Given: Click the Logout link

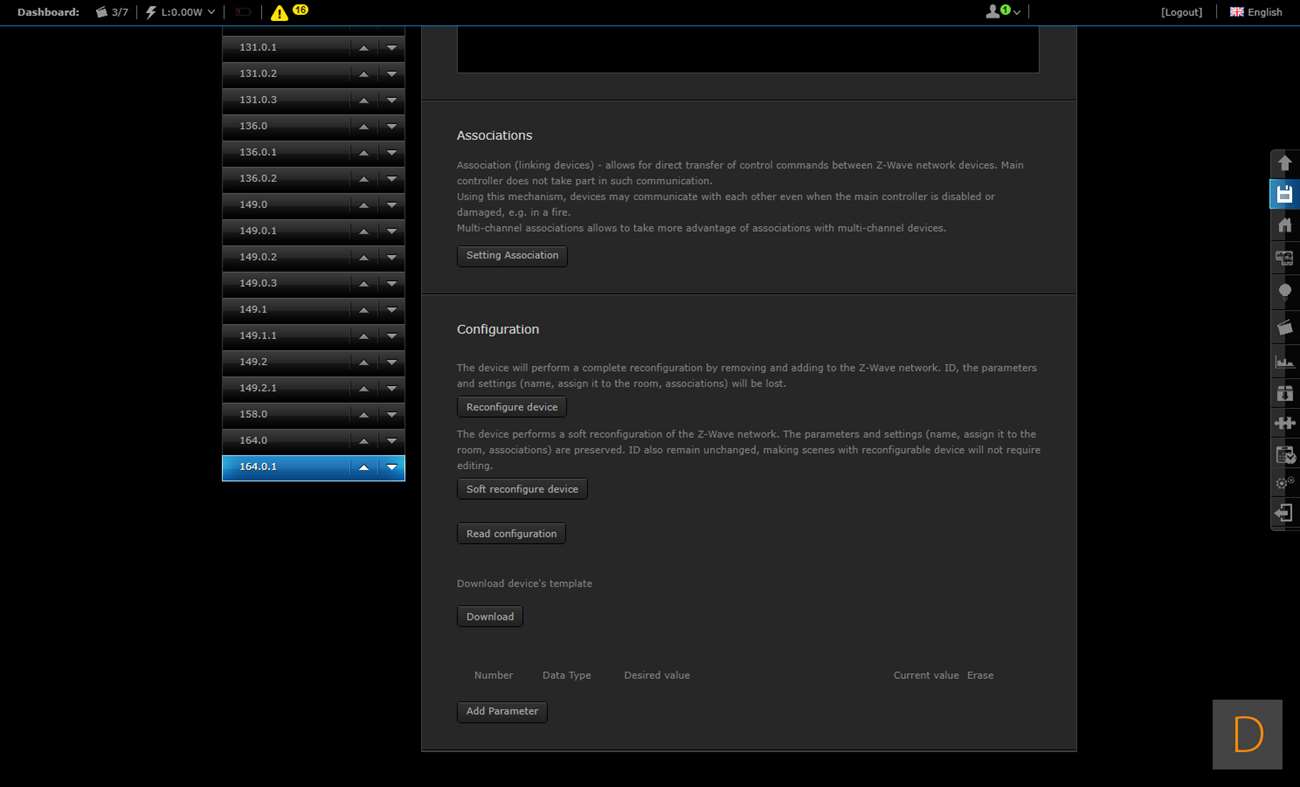Looking at the screenshot, I should tap(1181, 12).
